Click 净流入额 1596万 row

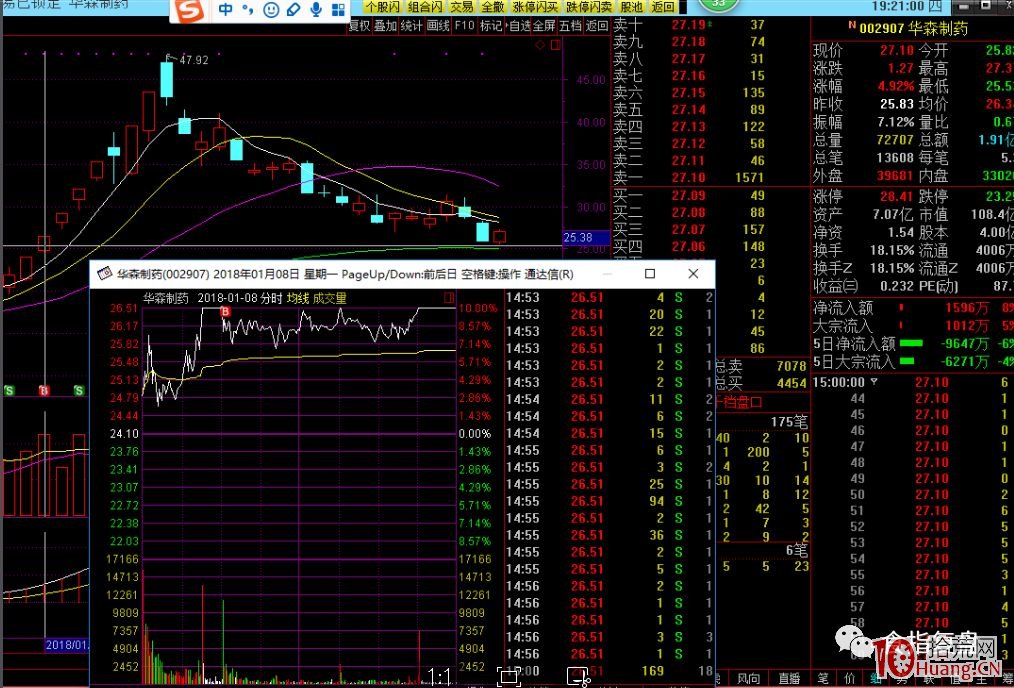tap(912, 308)
